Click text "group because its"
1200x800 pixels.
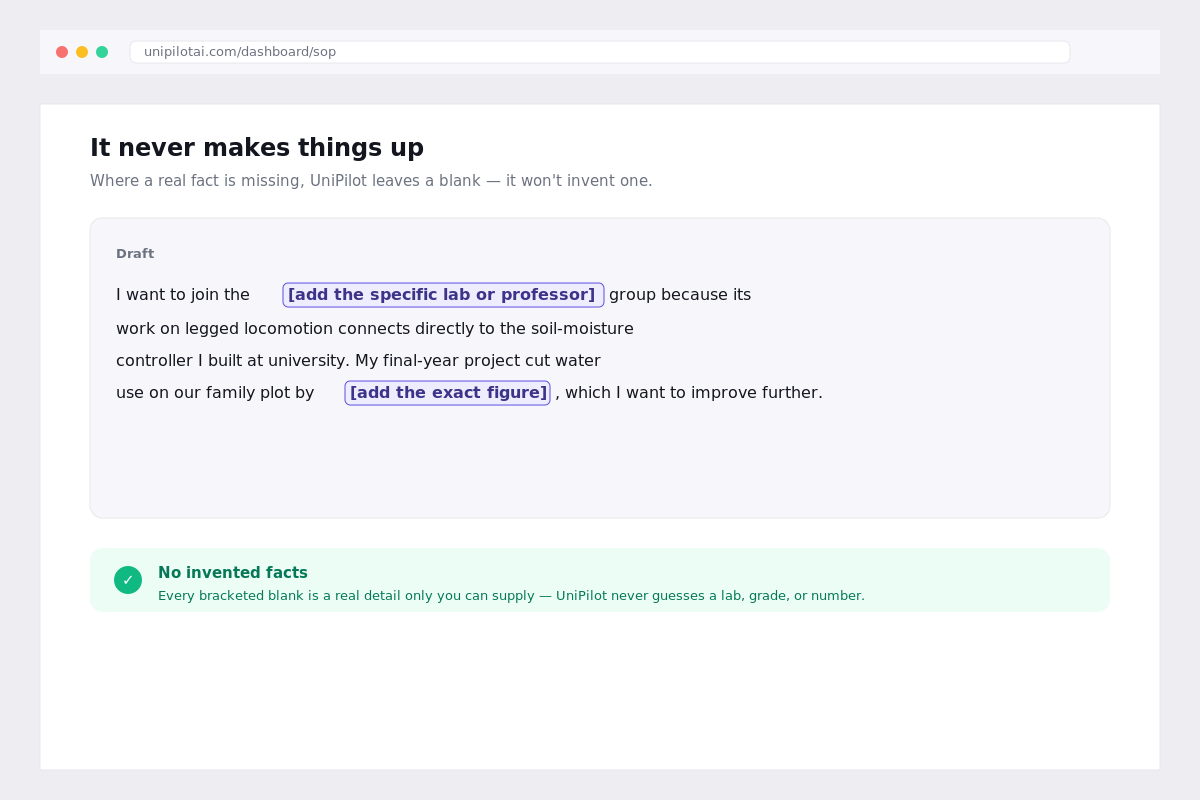coord(680,295)
